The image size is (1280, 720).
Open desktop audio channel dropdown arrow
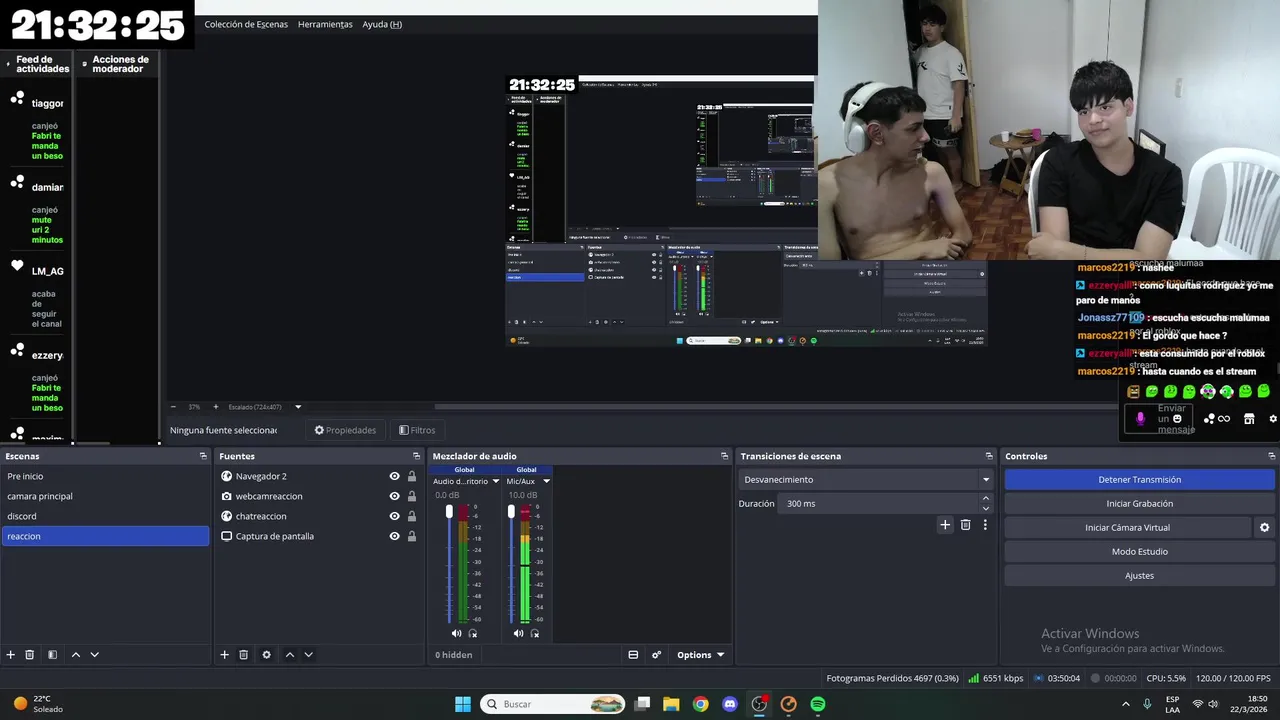coord(495,482)
